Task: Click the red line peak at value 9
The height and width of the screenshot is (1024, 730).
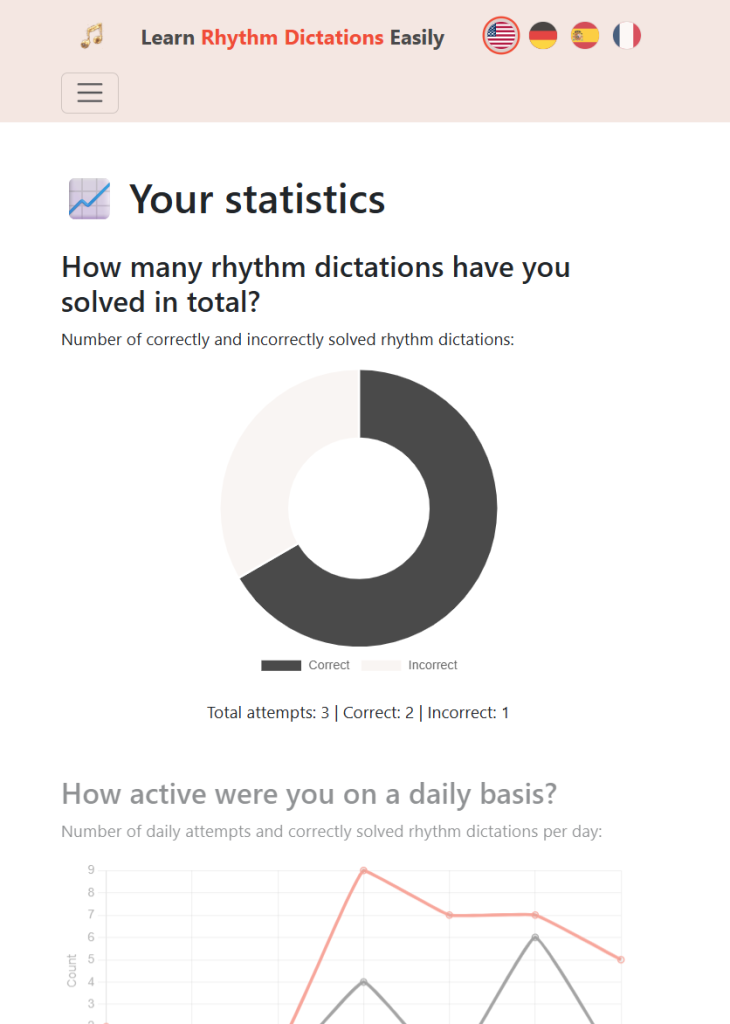Action: [x=363, y=870]
